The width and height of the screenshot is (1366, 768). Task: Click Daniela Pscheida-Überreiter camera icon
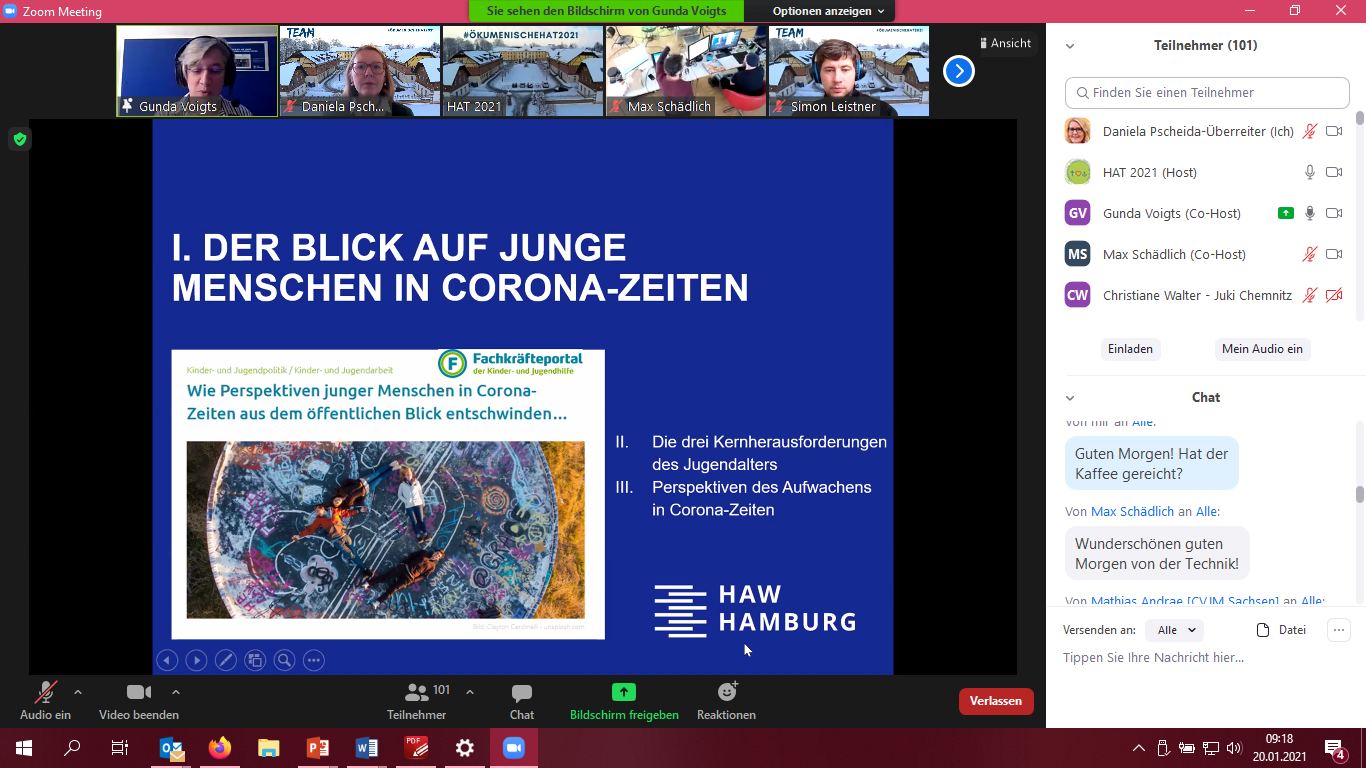1334,131
